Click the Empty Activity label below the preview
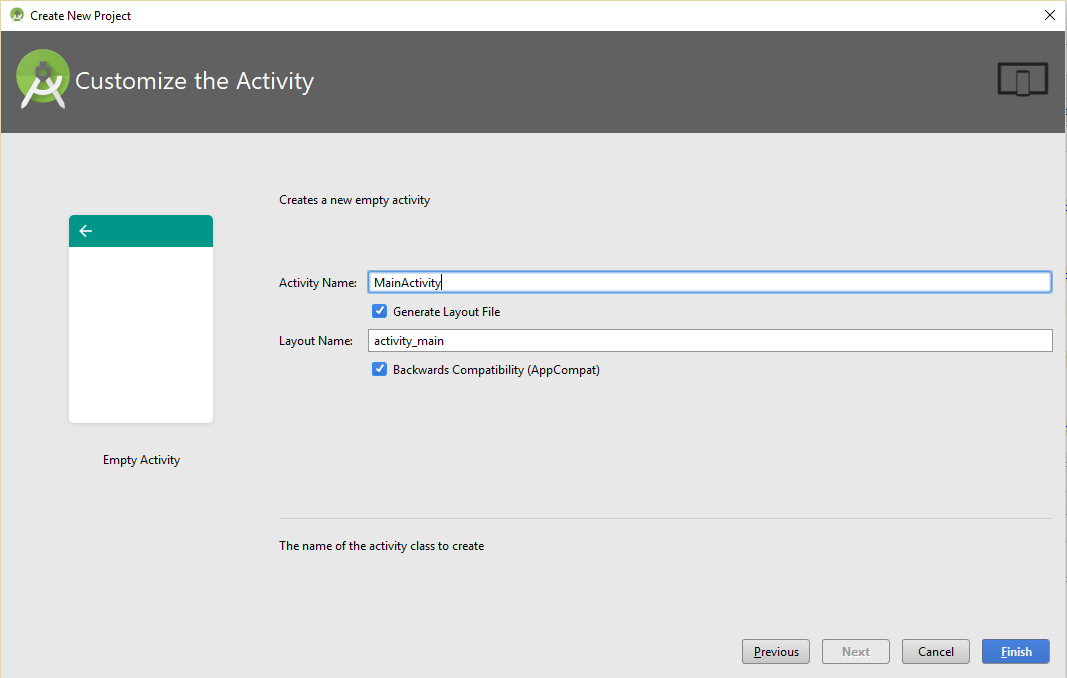 pos(140,460)
